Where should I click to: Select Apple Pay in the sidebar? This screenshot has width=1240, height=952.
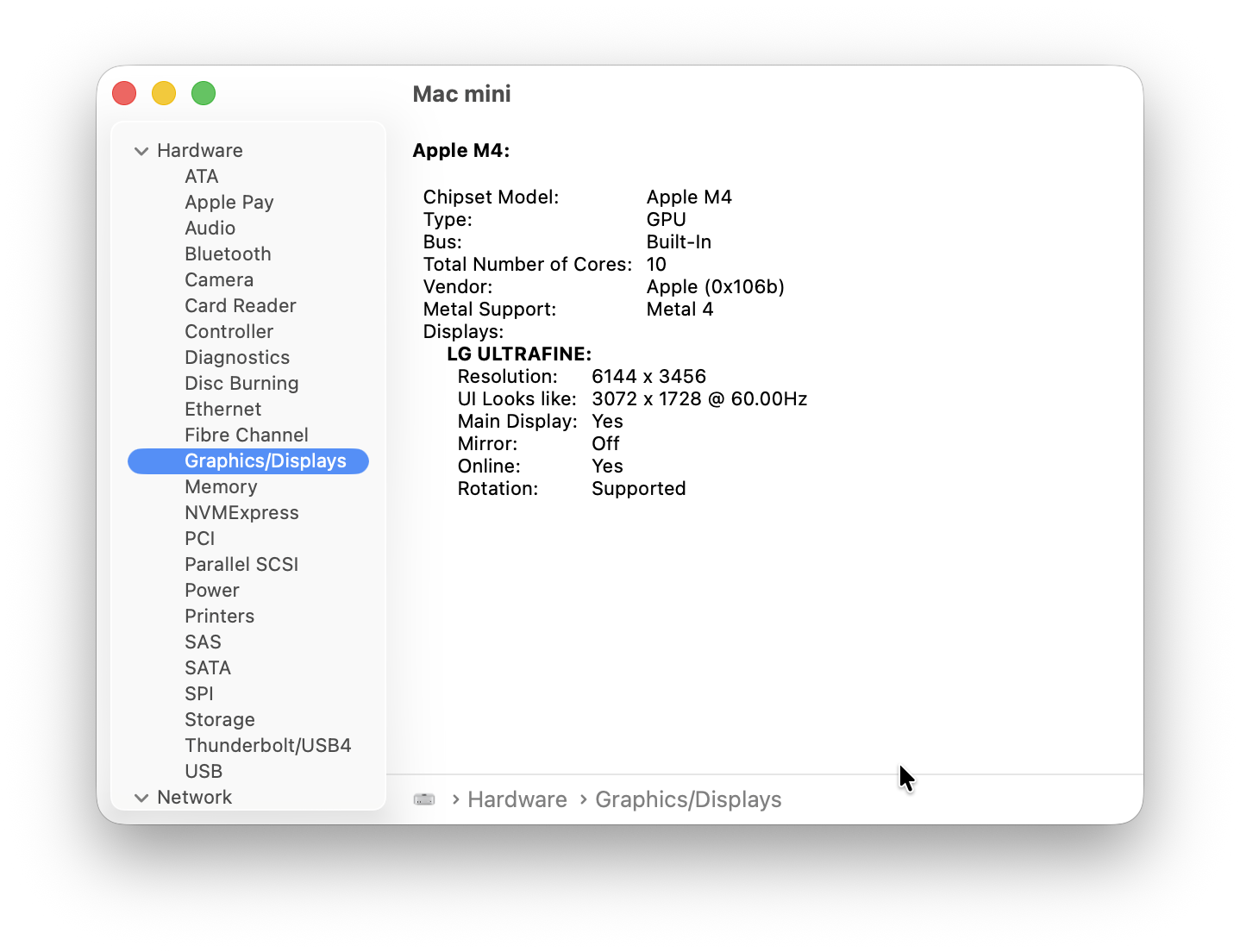229,202
